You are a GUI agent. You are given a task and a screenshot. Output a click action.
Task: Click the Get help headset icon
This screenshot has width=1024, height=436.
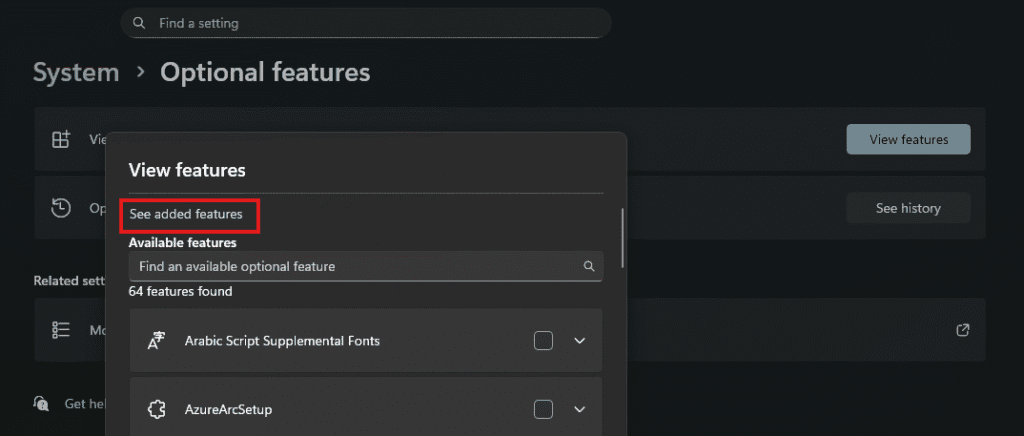point(41,403)
